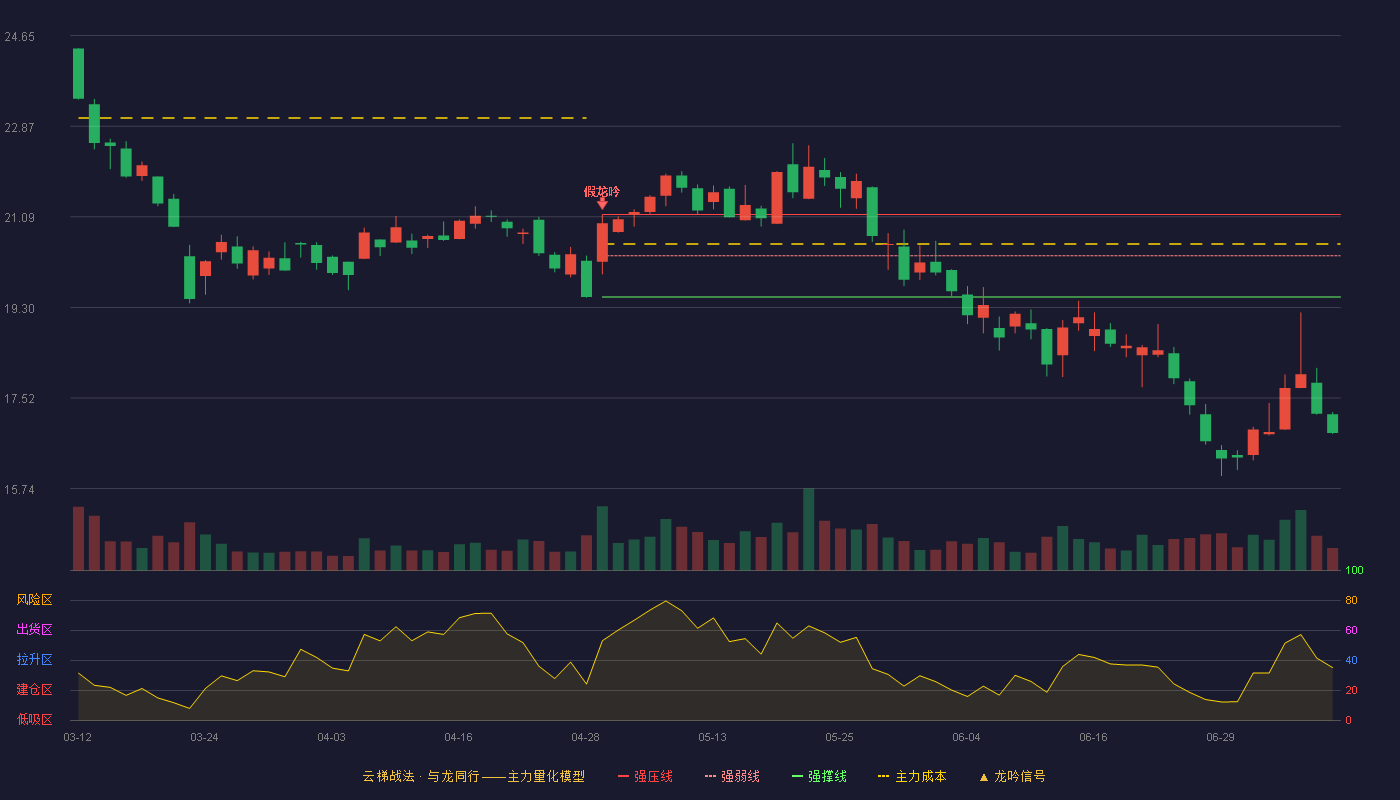The width and height of the screenshot is (1400, 800).
Task: Hide the 主力成本 dashed line legend
Action: coord(911,776)
